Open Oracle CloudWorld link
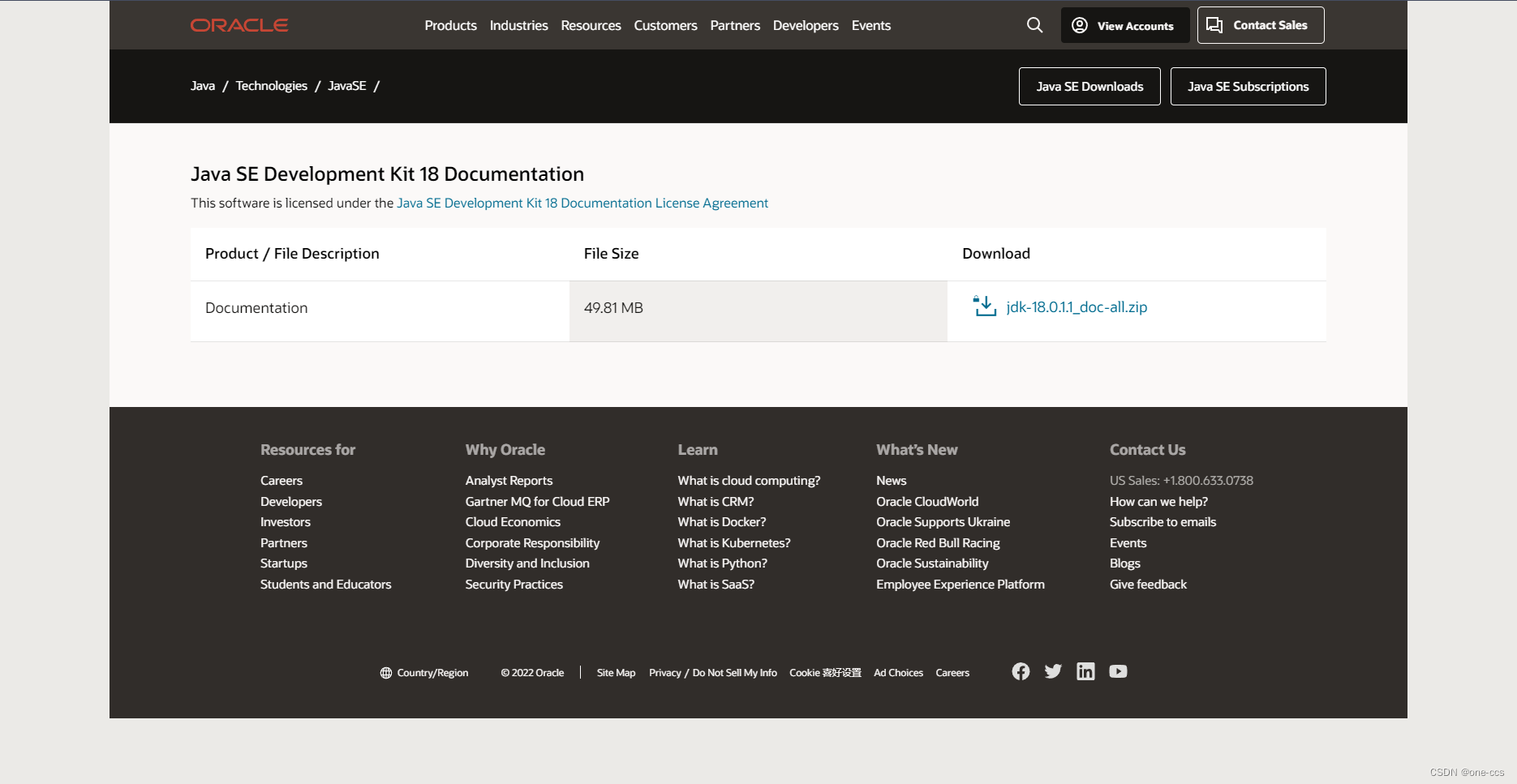 927,502
